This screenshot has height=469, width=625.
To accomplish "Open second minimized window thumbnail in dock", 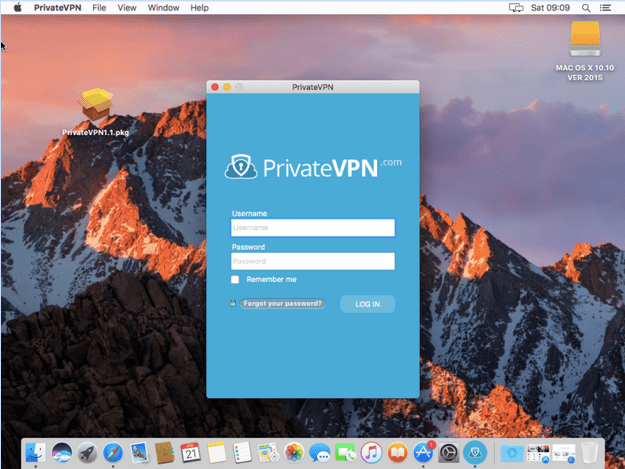I will tap(564, 453).
